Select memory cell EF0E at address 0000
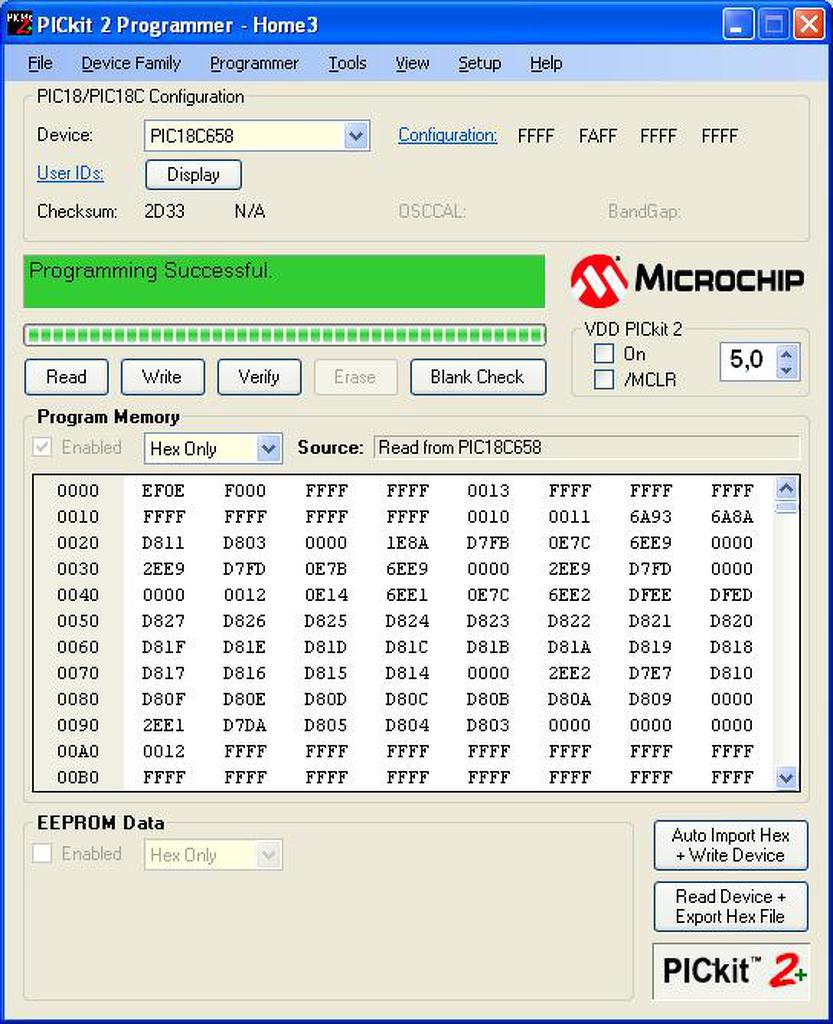Viewport: 833px width, 1024px height. [163, 491]
